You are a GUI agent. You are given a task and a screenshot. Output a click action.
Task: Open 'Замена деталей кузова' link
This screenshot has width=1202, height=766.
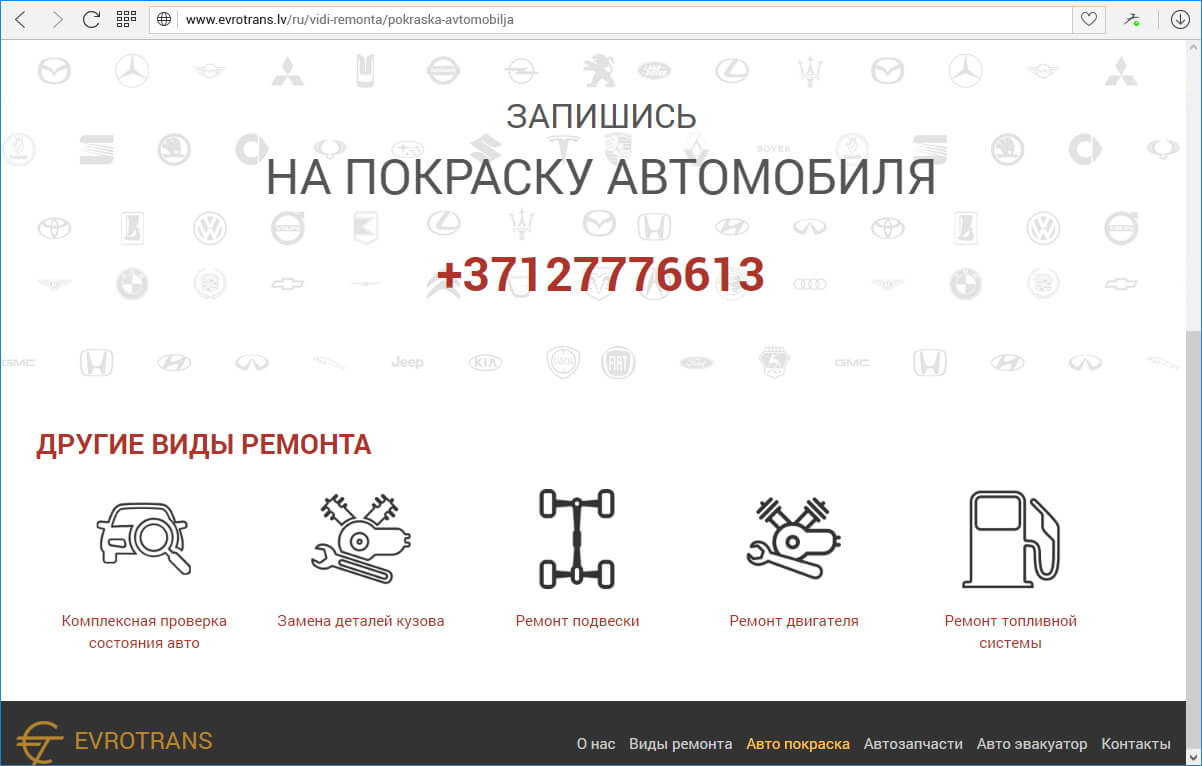tap(361, 621)
